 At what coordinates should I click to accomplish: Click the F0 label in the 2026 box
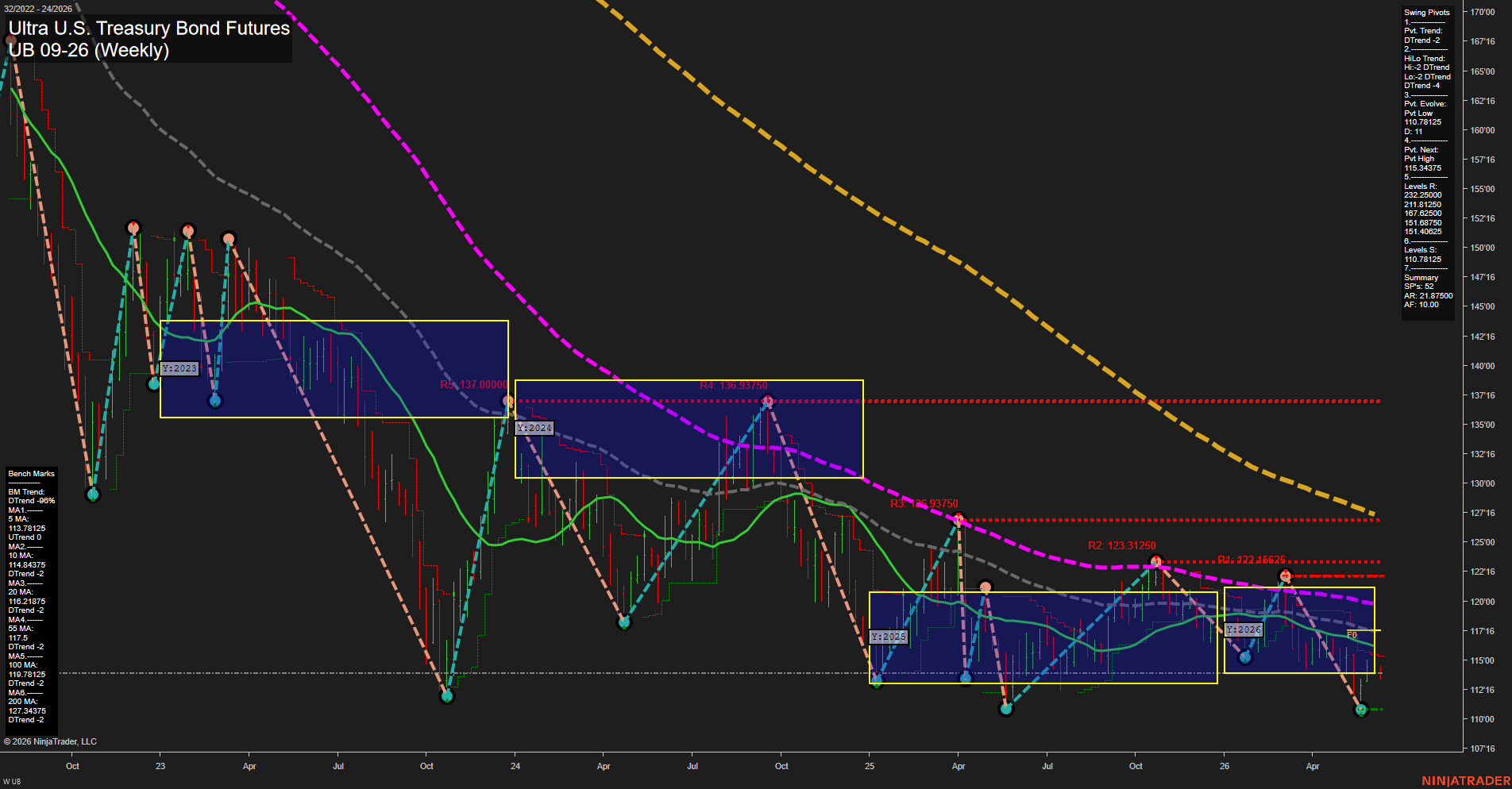1352,635
